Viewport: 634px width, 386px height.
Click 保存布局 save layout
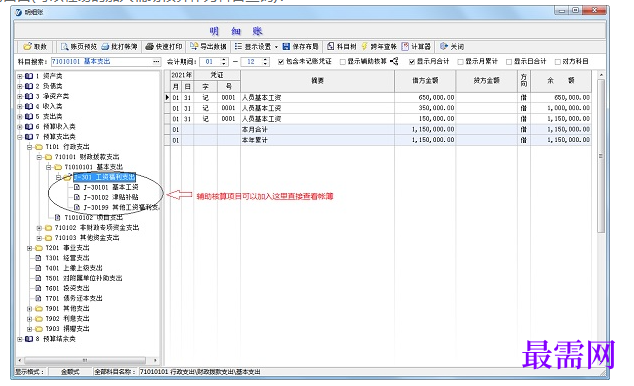click(x=300, y=47)
